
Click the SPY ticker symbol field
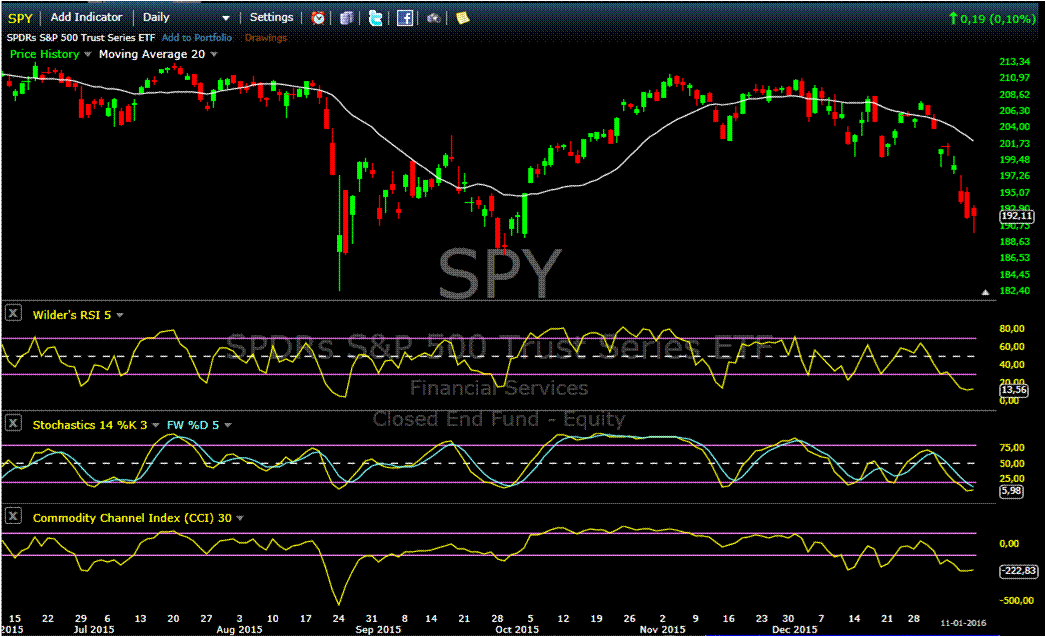tap(21, 18)
